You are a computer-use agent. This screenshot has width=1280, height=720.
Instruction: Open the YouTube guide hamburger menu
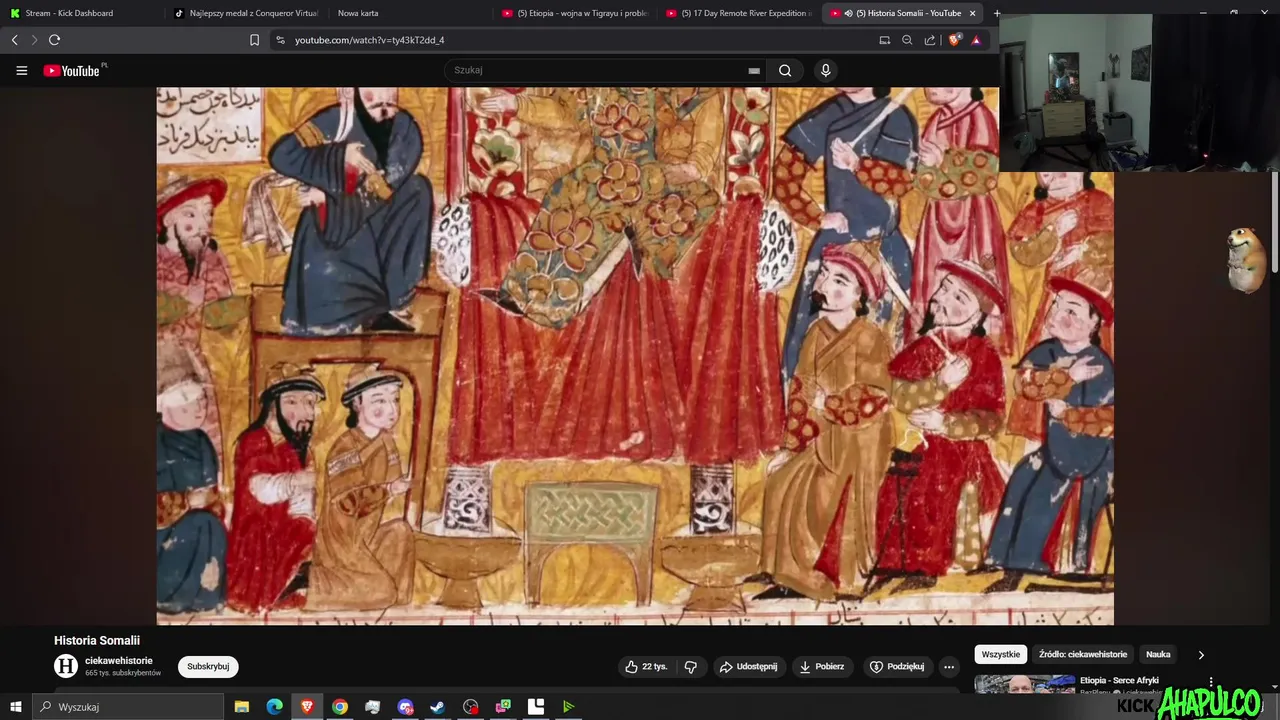click(x=21, y=71)
